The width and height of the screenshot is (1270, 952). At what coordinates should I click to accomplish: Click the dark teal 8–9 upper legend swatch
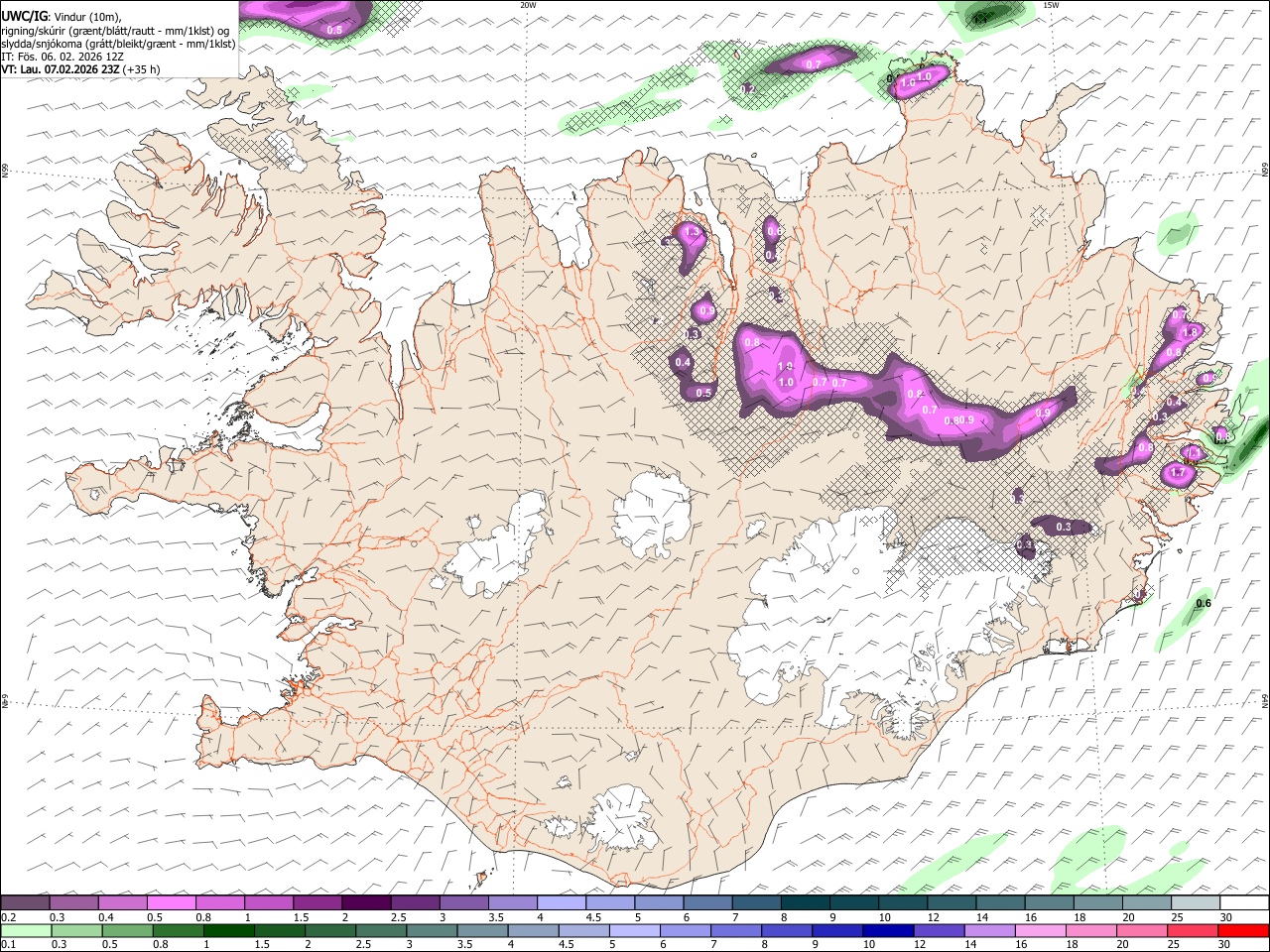click(x=805, y=903)
